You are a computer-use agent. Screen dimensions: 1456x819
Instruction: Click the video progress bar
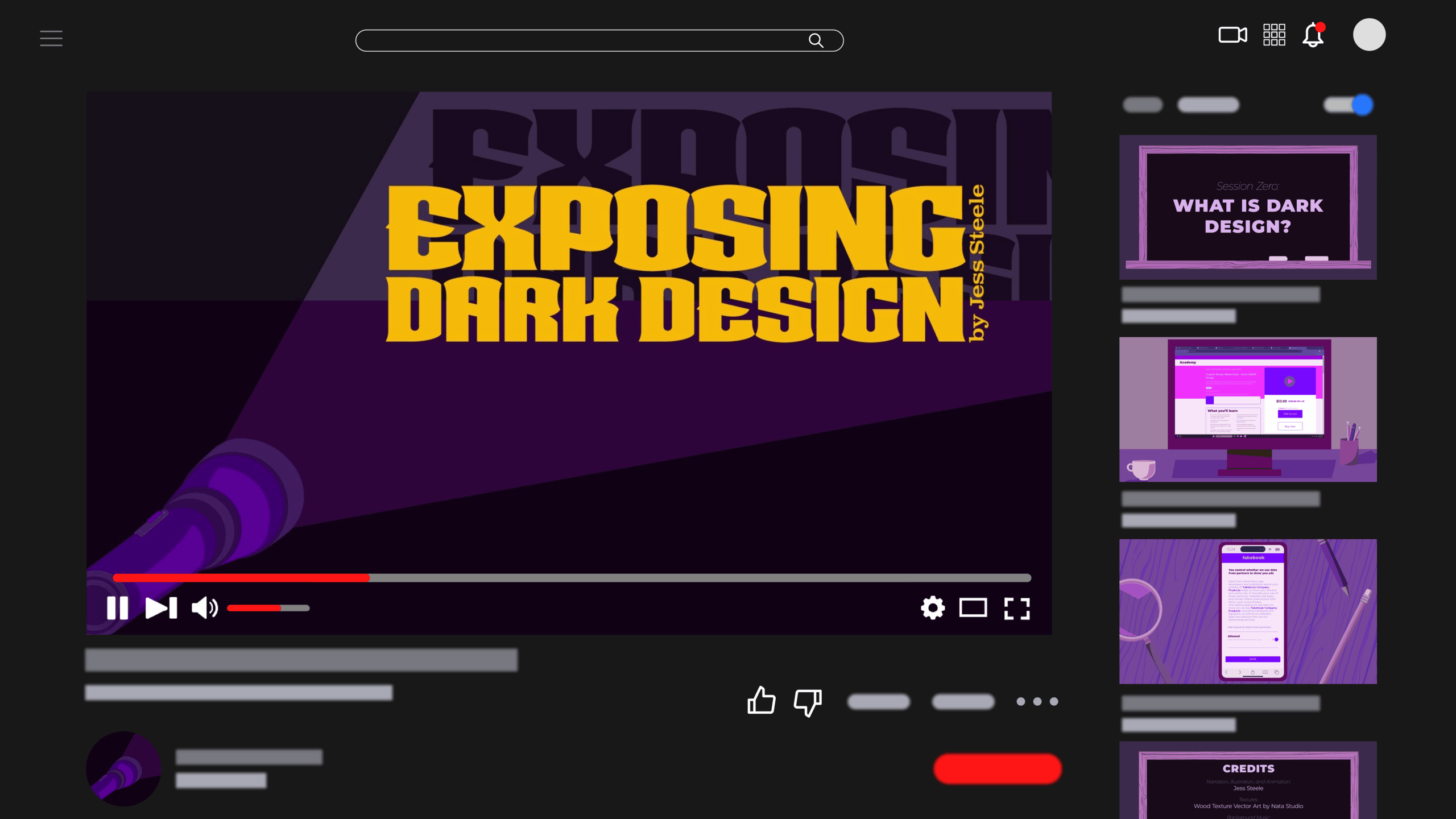(x=572, y=578)
